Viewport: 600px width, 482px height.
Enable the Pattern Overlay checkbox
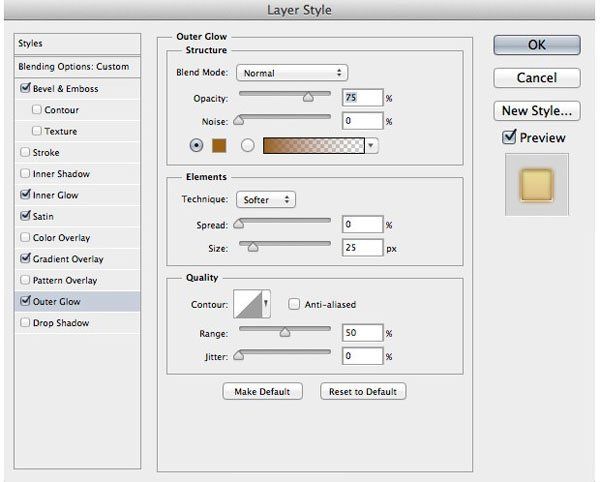click(x=25, y=280)
